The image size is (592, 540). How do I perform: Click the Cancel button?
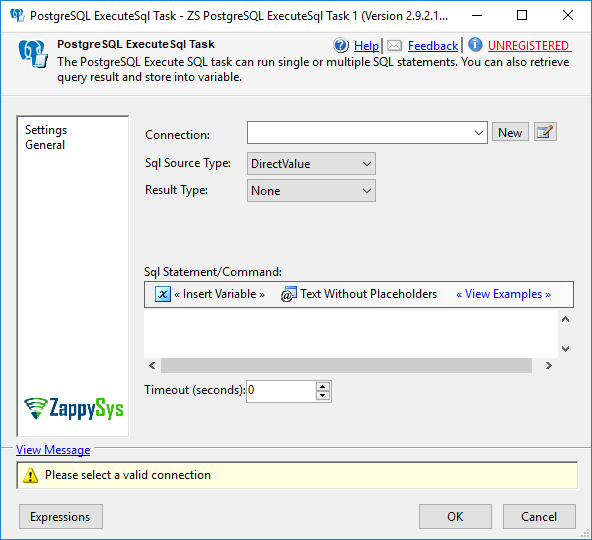[539, 517]
